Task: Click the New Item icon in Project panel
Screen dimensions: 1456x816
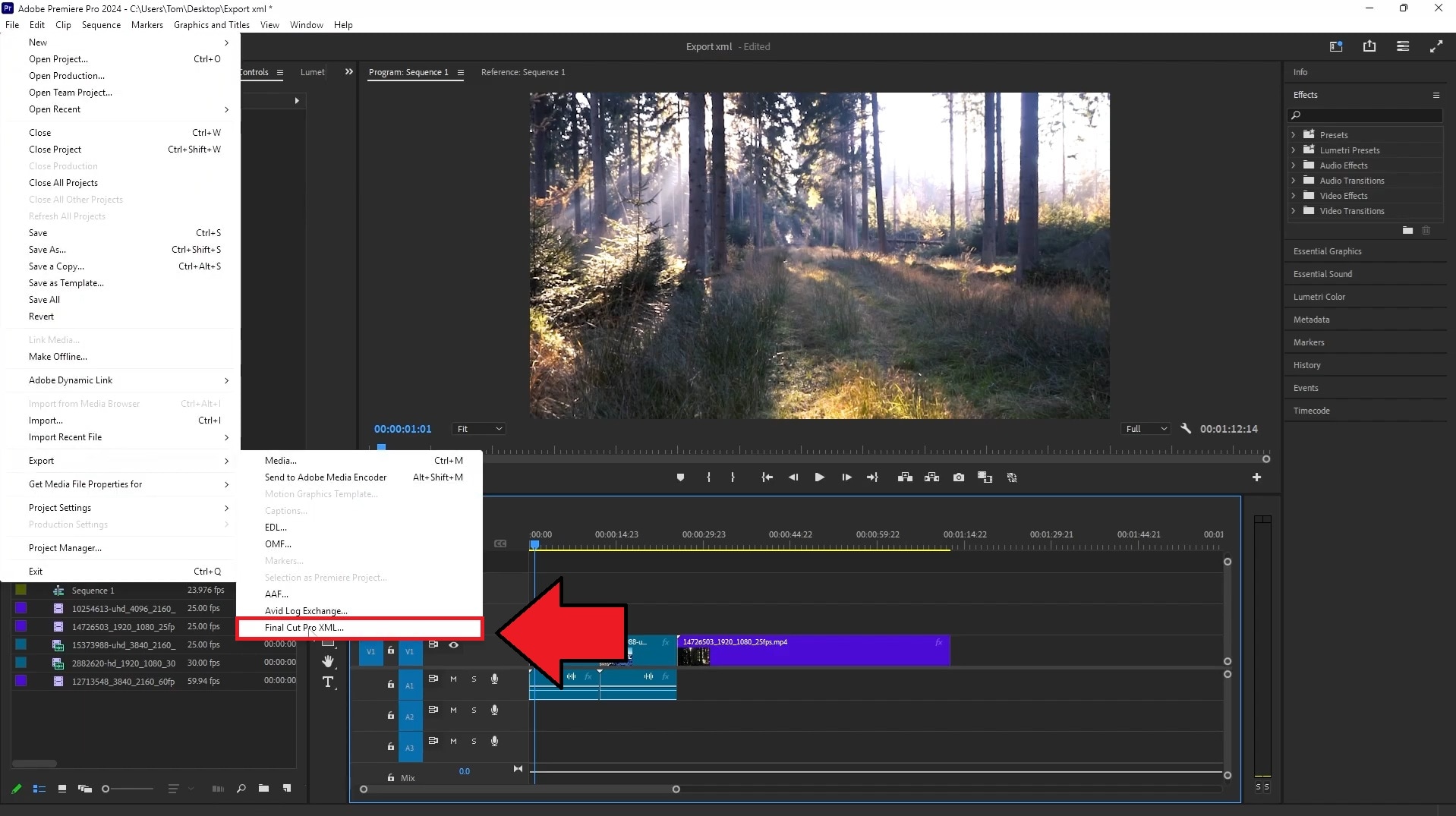Action: 287,789
